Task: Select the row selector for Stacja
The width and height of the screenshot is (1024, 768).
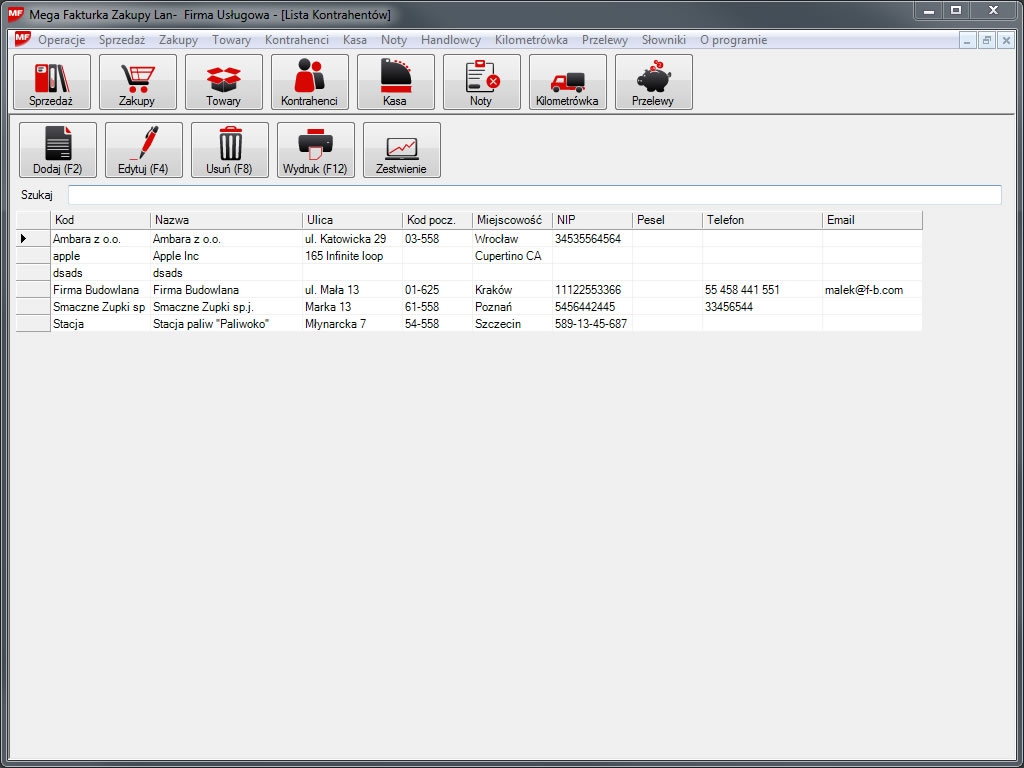Action: tap(33, 324)
